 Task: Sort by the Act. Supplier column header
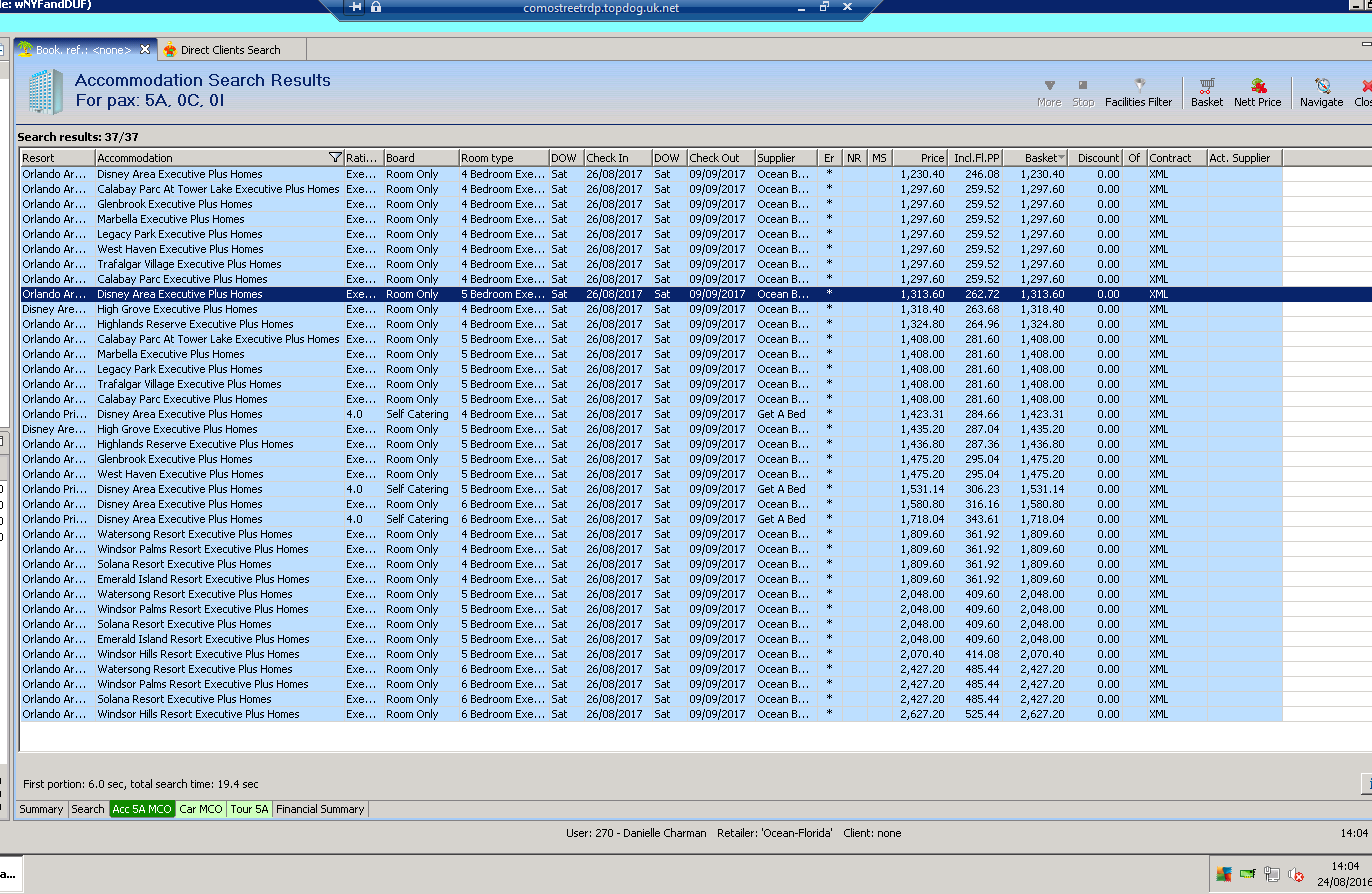click(1244, 158)
